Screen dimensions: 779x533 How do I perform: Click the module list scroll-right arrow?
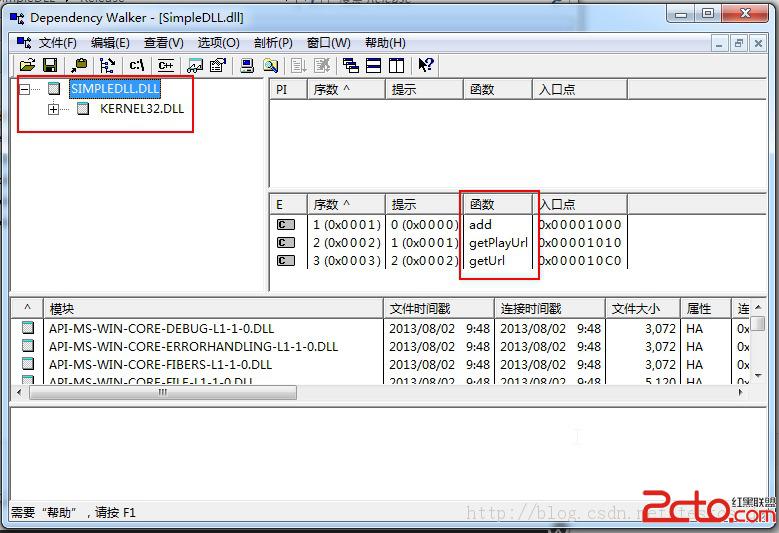click(740, 392)
